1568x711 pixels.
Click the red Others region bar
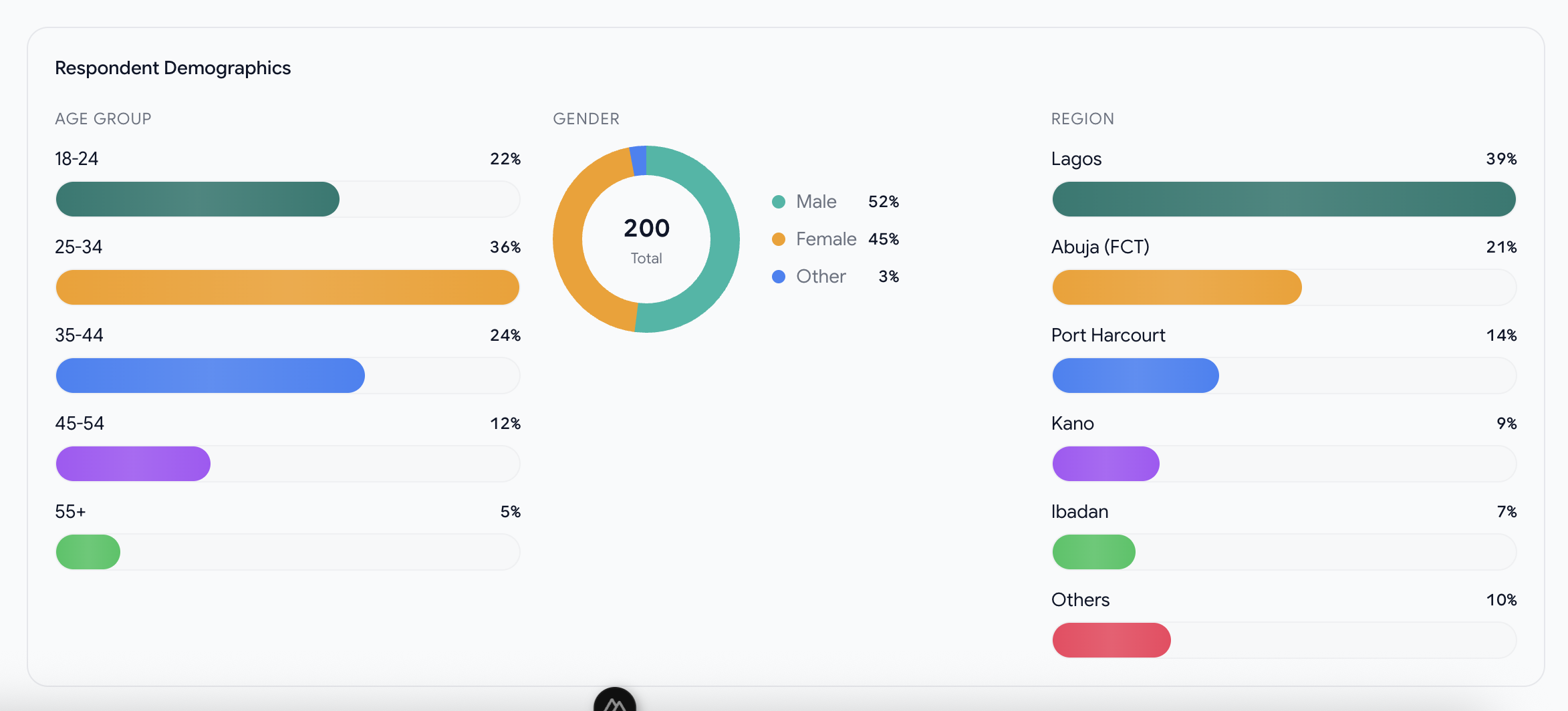[1111, 640]
